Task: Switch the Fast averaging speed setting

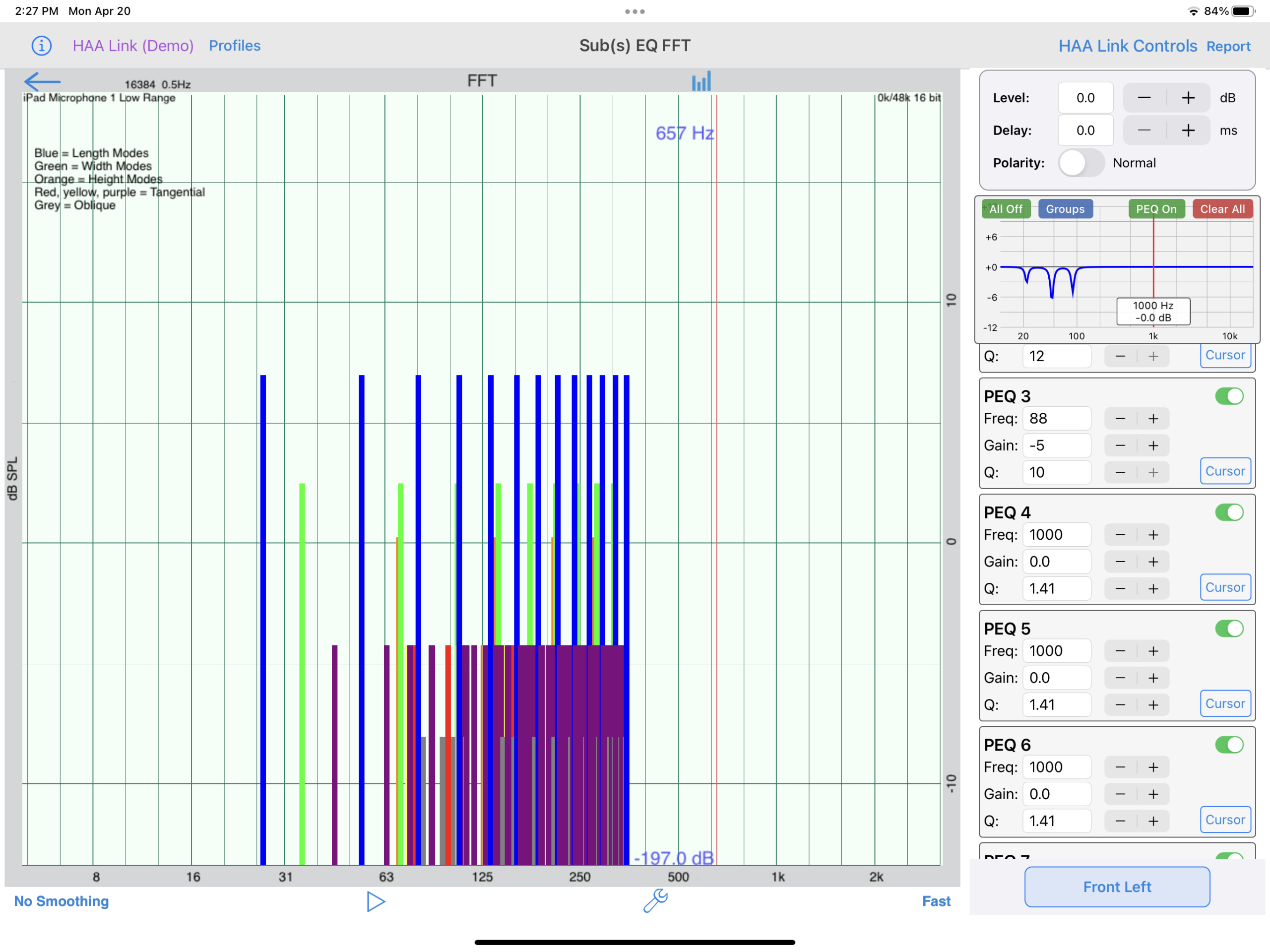Action: click(936, 901)
